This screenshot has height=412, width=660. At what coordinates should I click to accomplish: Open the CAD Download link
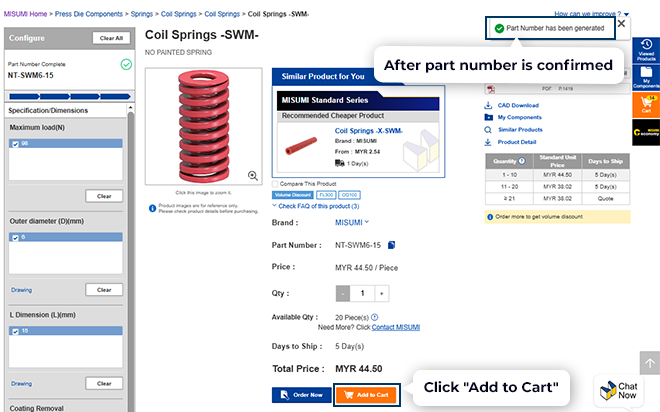pos(518,105)
